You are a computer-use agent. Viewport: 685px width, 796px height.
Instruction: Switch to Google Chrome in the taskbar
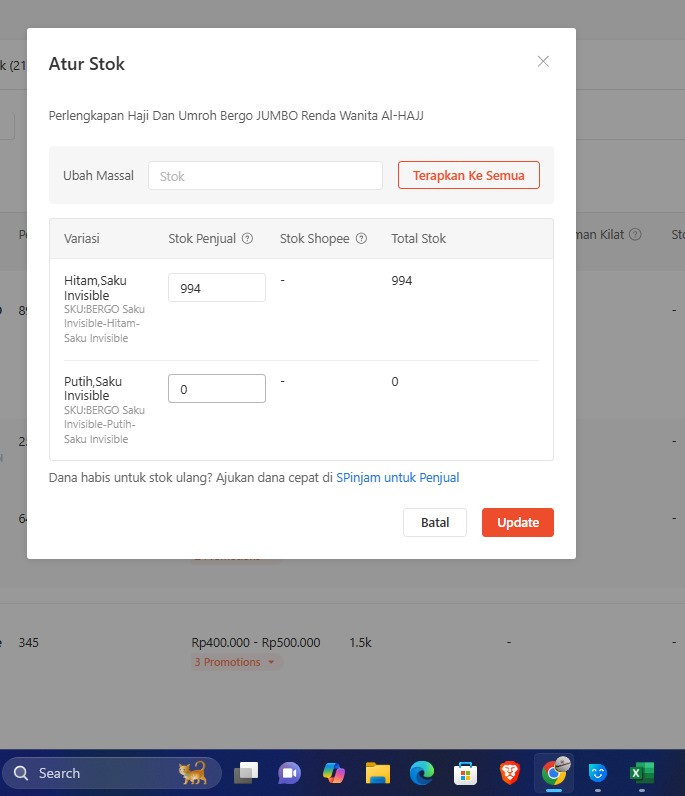coord(553,773)
